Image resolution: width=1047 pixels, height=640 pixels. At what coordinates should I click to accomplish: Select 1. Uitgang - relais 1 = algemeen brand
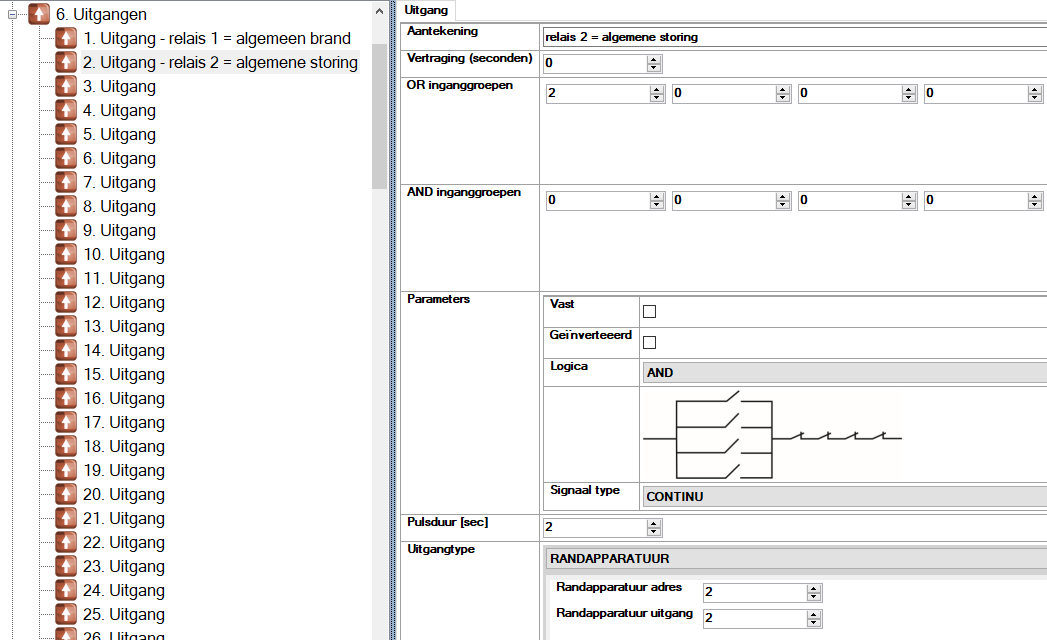pos(217,38)
